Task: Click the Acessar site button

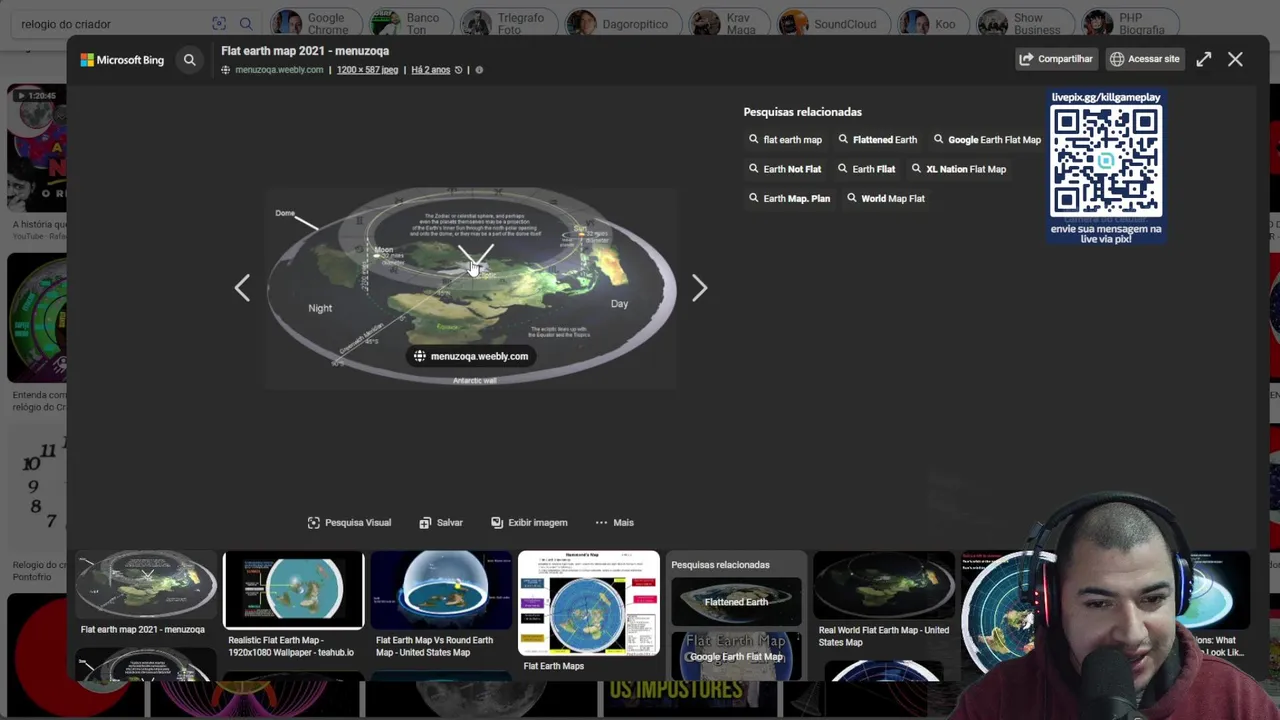Action: tap(1144, 59)
